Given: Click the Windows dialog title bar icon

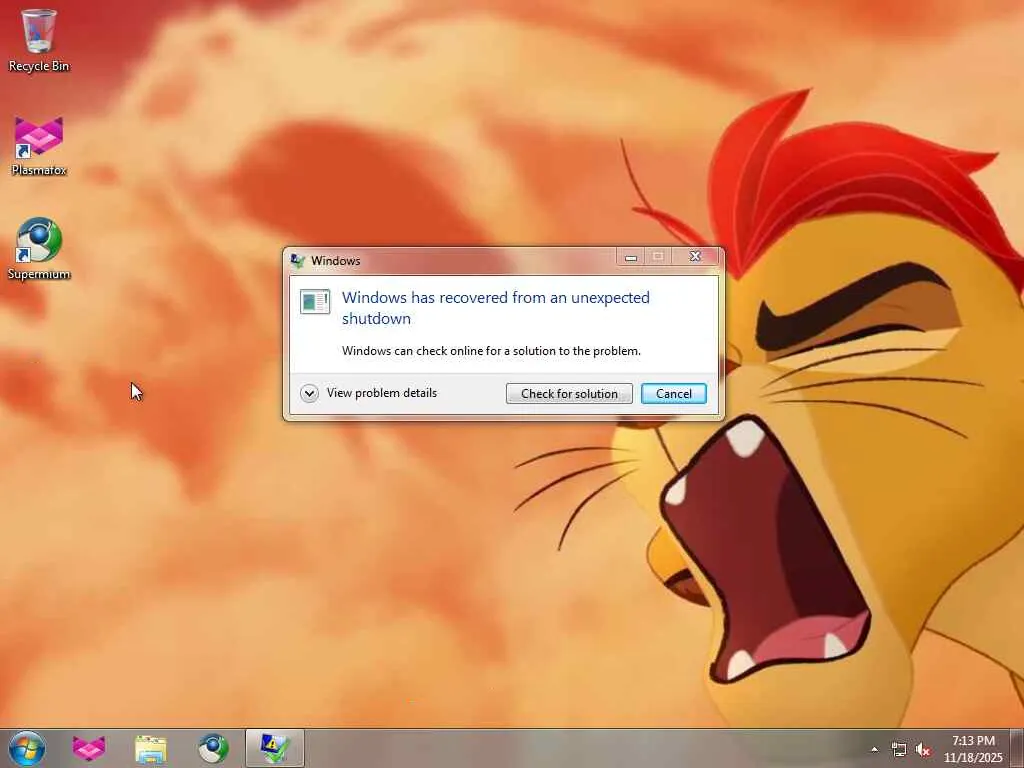Looking at the screenshot, I should (x=298, y=261).
